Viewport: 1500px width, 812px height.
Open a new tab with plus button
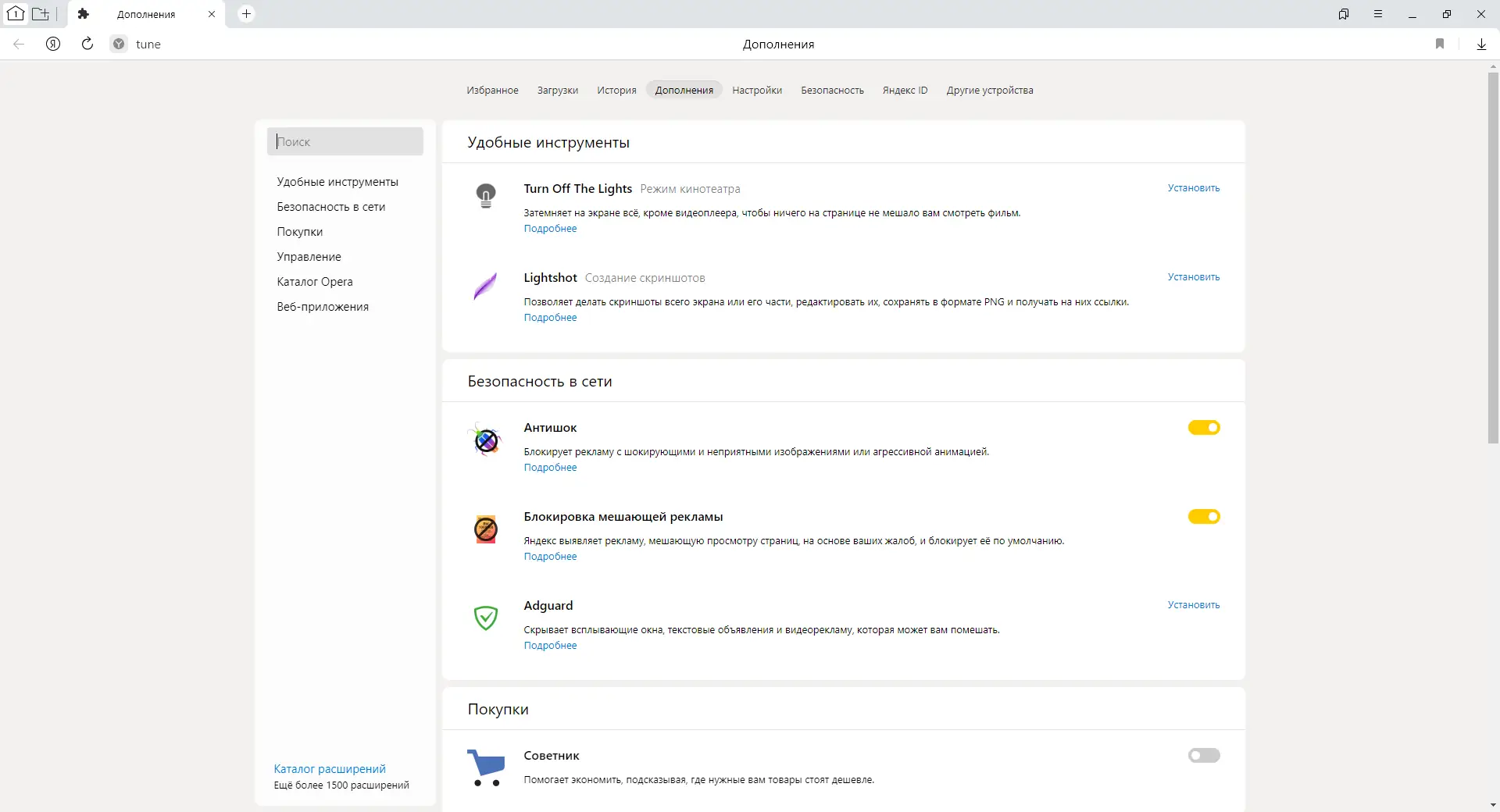246,14
